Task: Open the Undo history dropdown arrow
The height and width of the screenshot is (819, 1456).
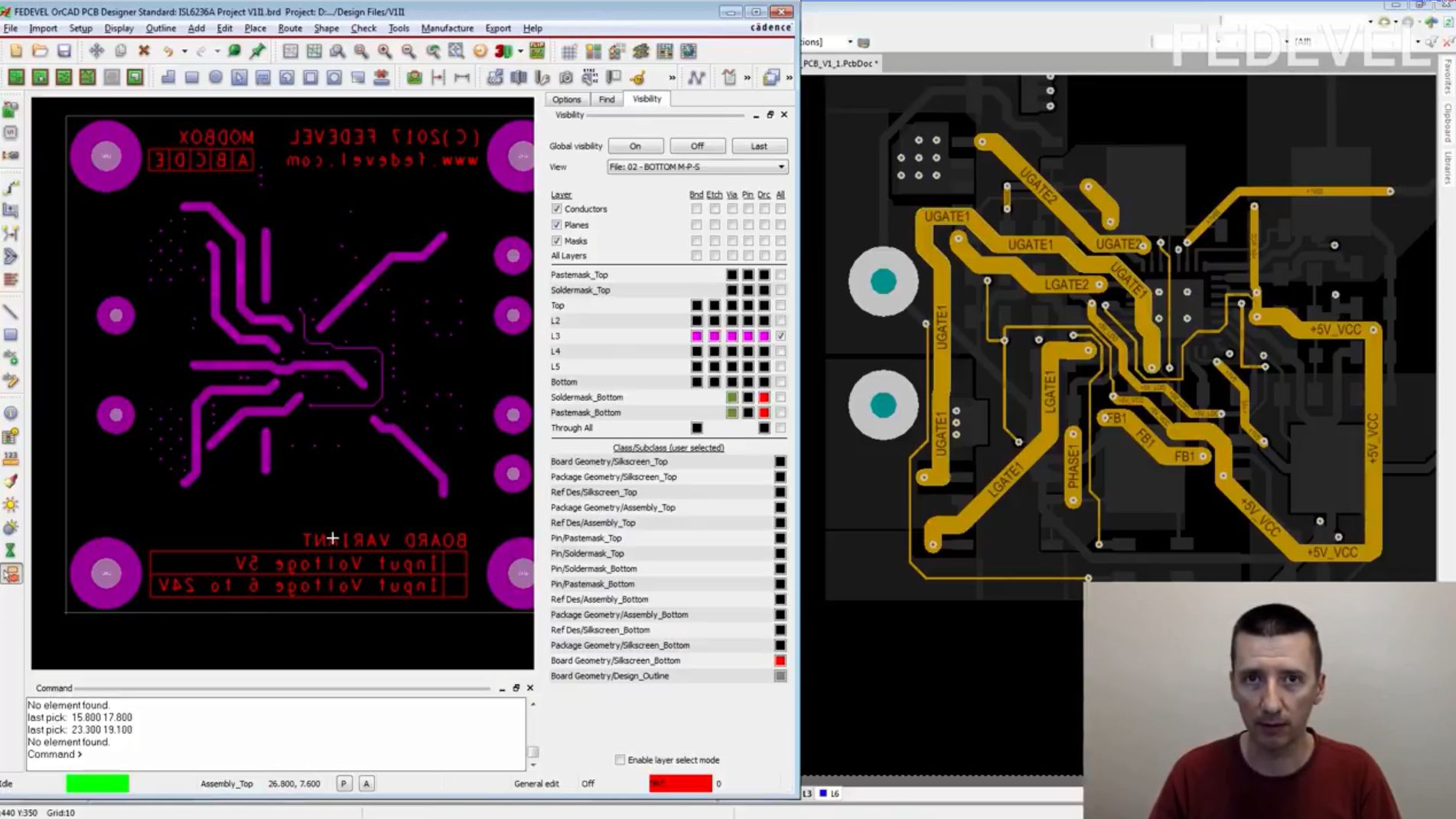Action: pyautogui.click(x=184, y=51)
